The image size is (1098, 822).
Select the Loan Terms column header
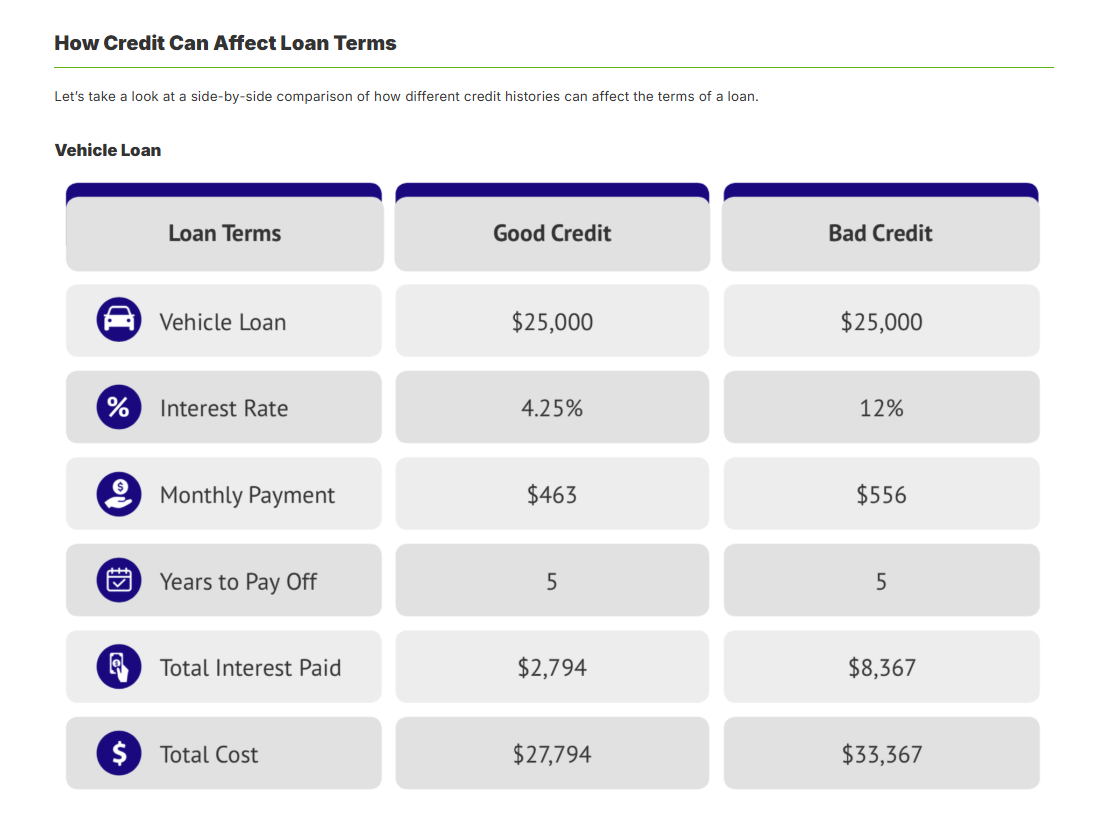(x=225, y=234)
